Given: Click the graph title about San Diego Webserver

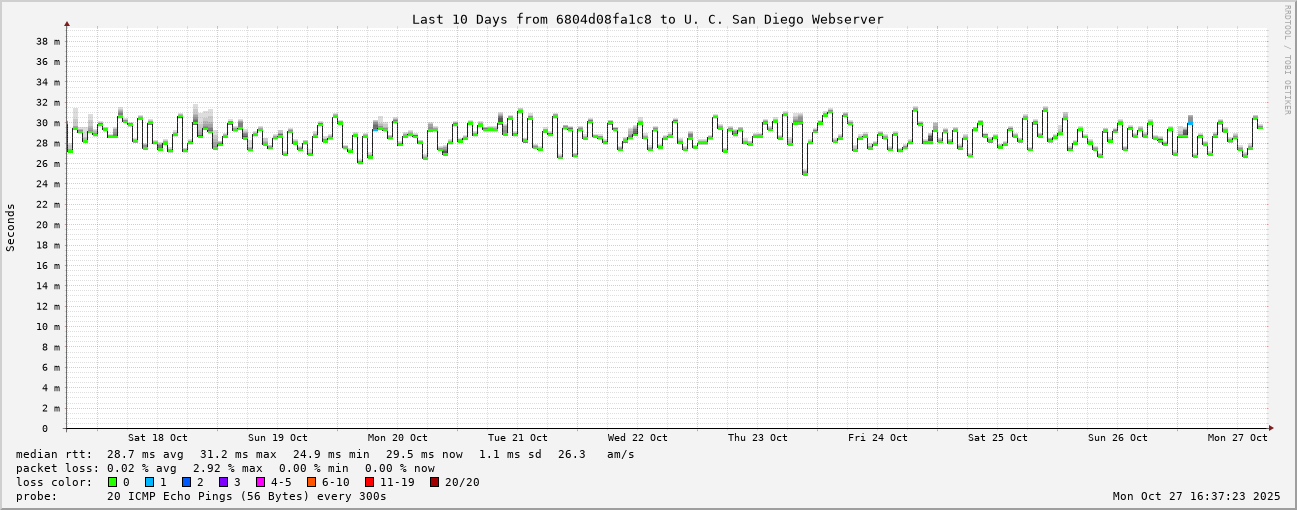Looking at the screenshot, I should (x=647, y=19).
